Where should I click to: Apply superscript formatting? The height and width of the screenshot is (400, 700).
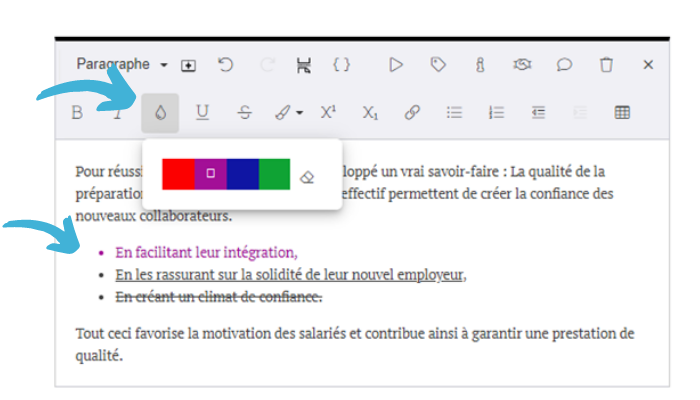[x=328, y=113]
